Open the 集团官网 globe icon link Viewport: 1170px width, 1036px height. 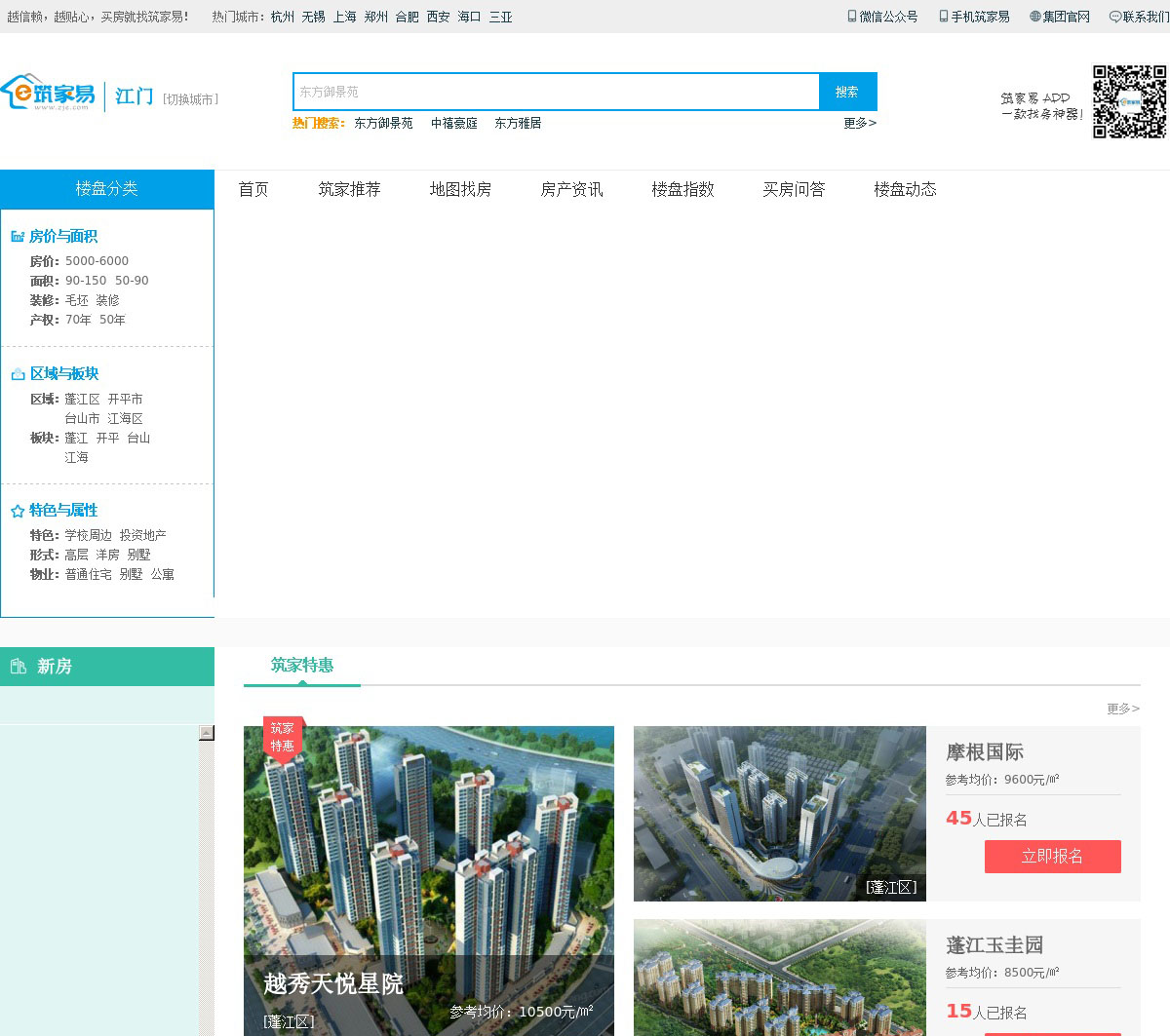pyautogui.click(x=1034, y=17)
